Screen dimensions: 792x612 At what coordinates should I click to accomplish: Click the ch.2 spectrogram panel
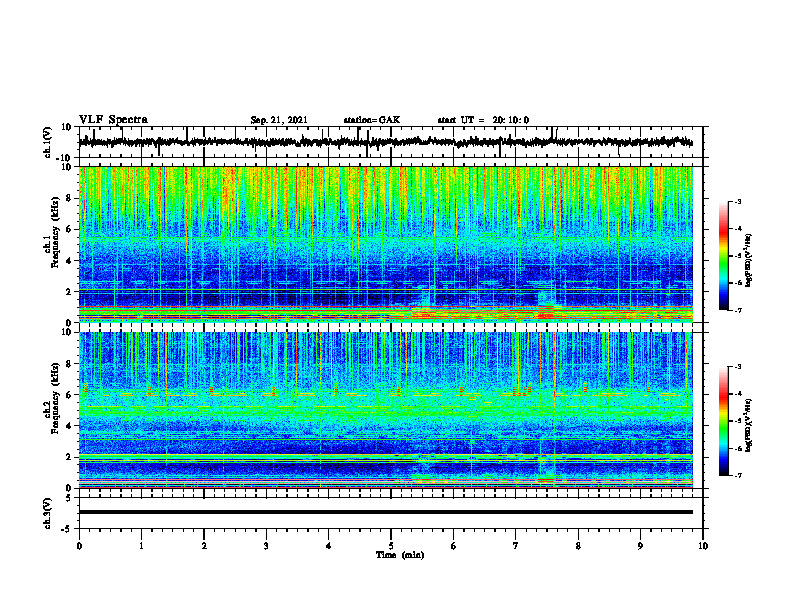coord(385,410)
